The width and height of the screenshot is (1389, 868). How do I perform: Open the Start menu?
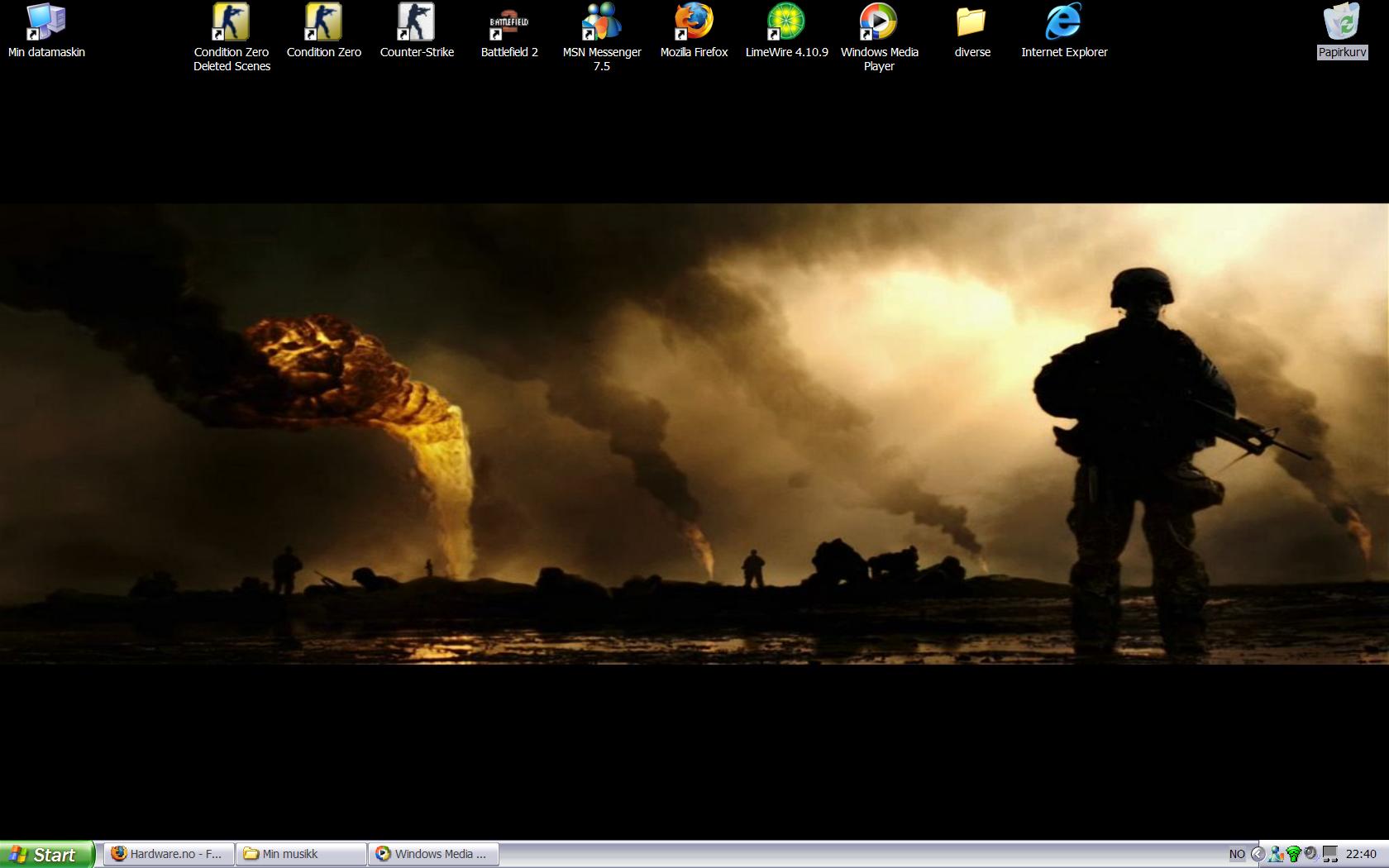tap(47, 854)
